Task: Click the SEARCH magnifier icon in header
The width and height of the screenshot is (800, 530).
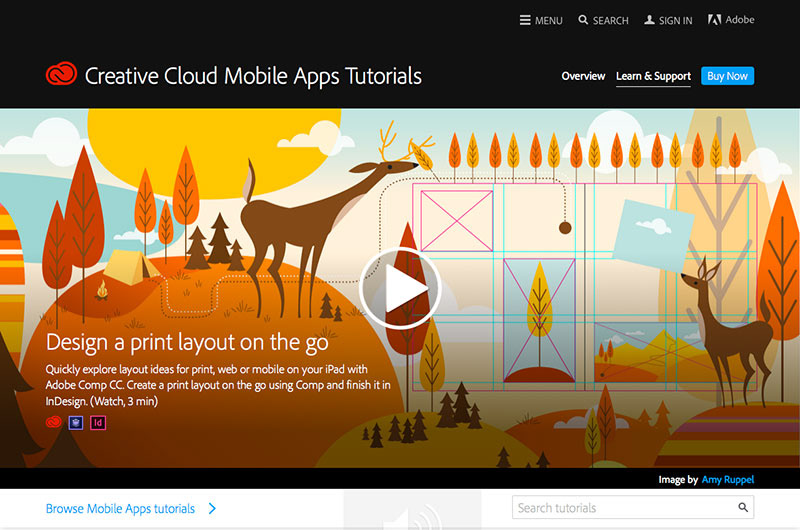Action: (583, 20)
